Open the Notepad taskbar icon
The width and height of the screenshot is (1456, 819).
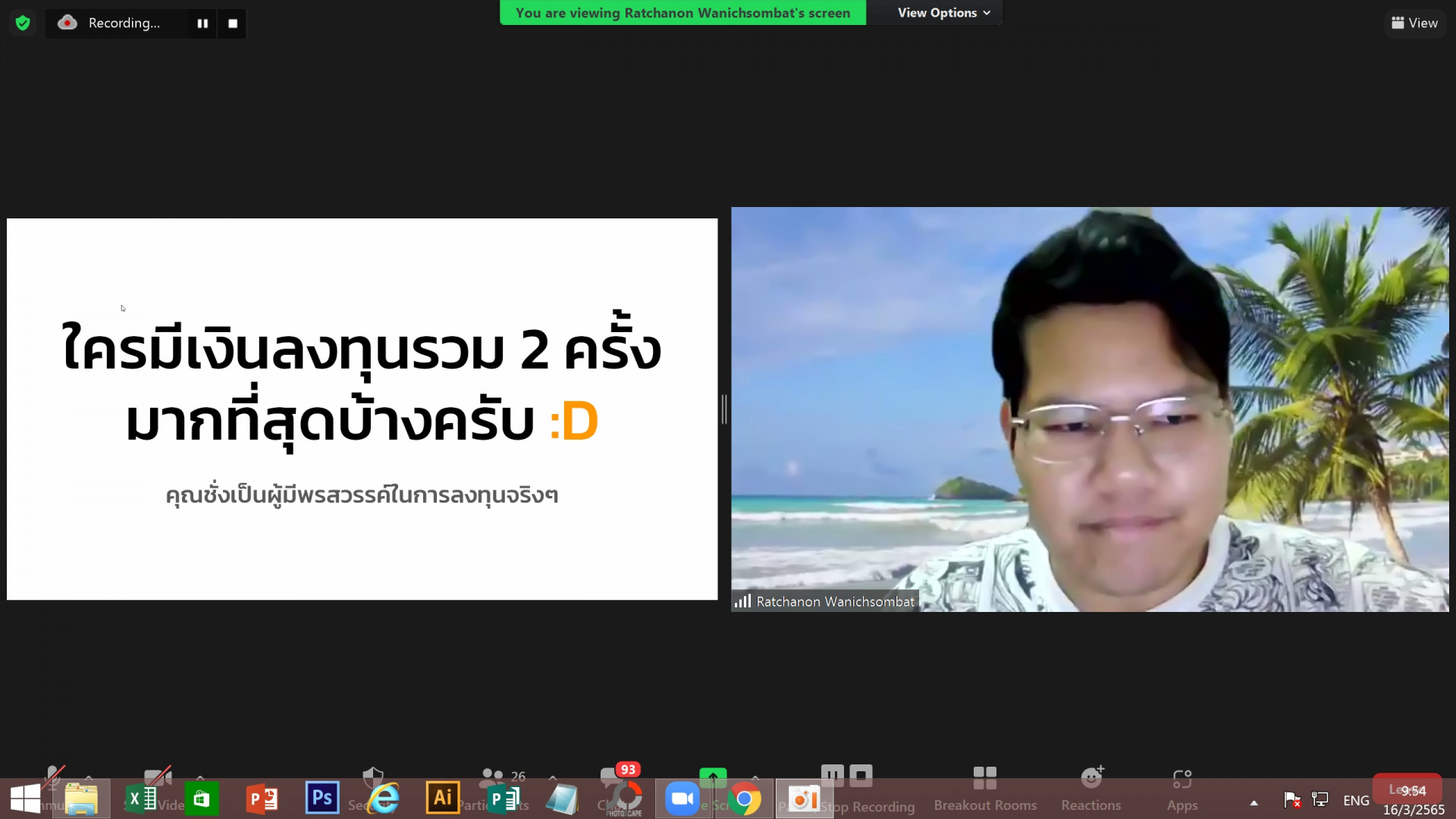[563, 799]
